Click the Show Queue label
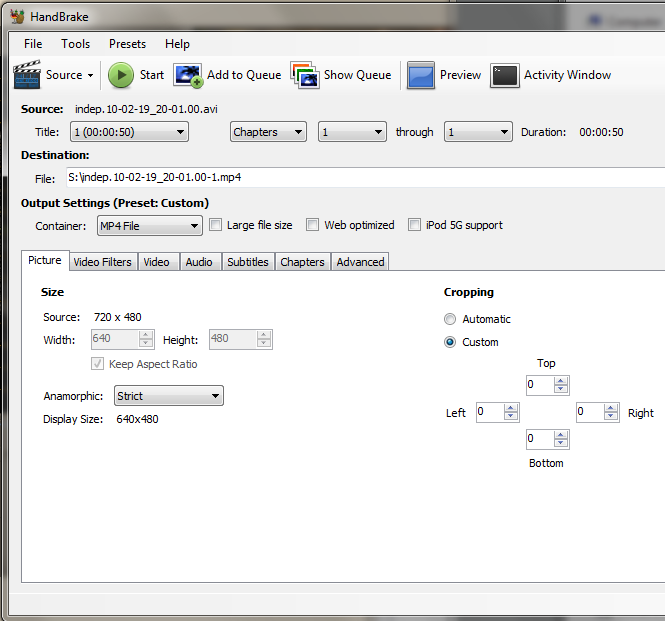The width and height of the screenshot is (665, 621). [358, 75]
